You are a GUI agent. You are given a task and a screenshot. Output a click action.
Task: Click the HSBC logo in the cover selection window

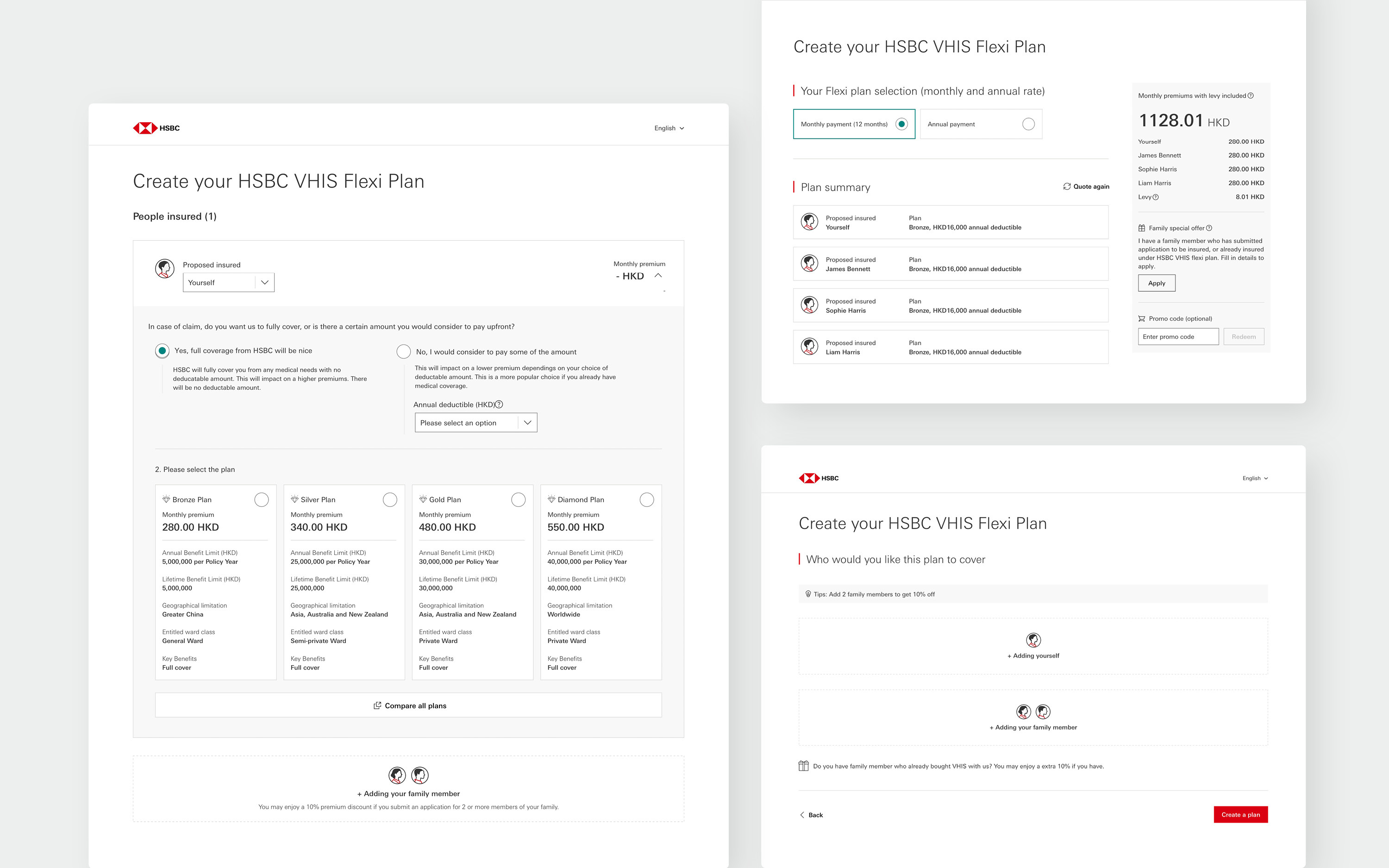819,478
